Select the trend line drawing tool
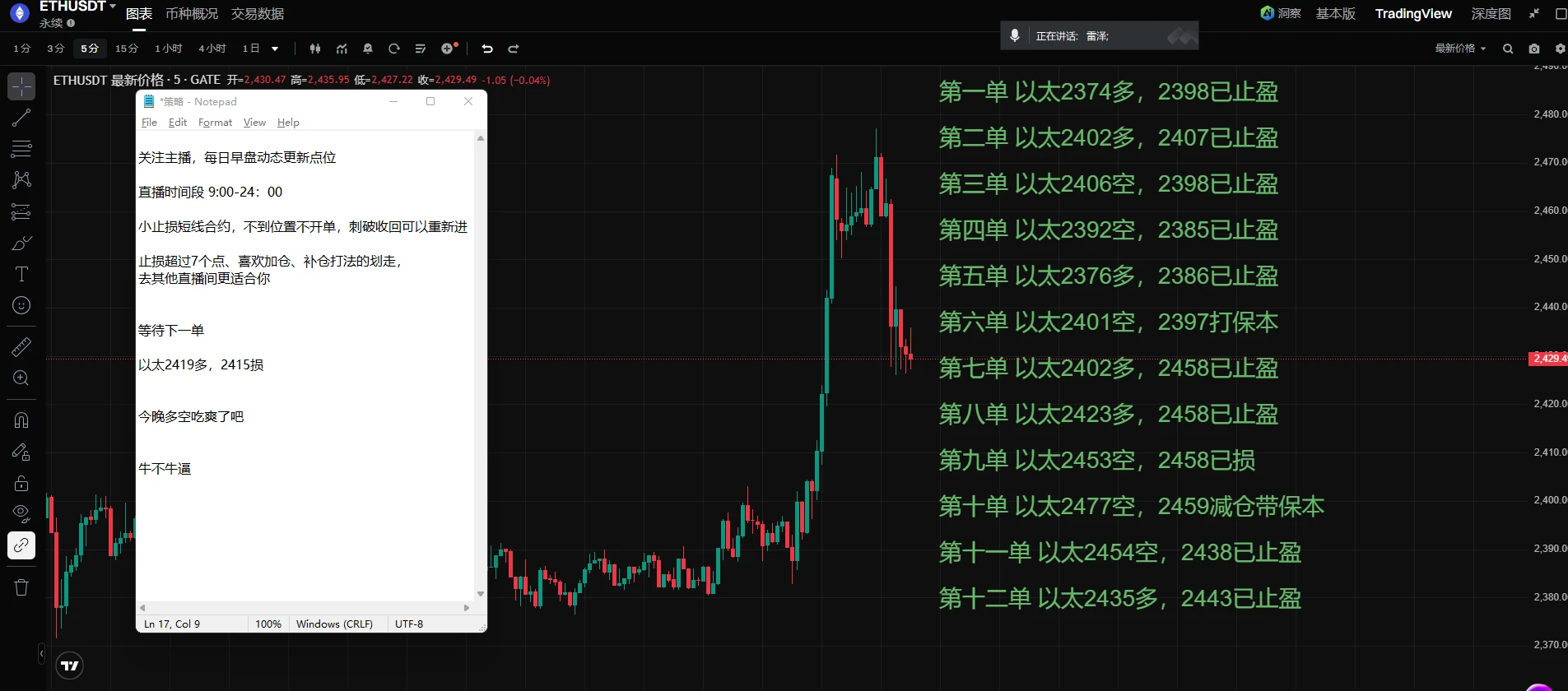 pyautogui.click(x=21, y=118)
